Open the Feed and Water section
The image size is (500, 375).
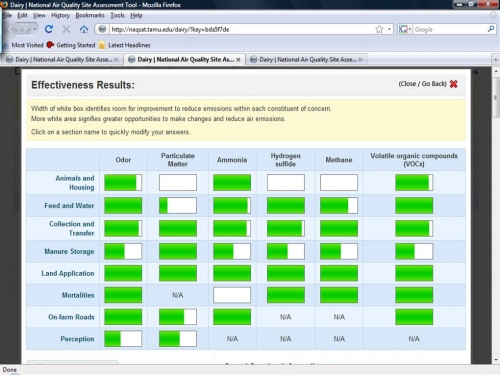69,206
